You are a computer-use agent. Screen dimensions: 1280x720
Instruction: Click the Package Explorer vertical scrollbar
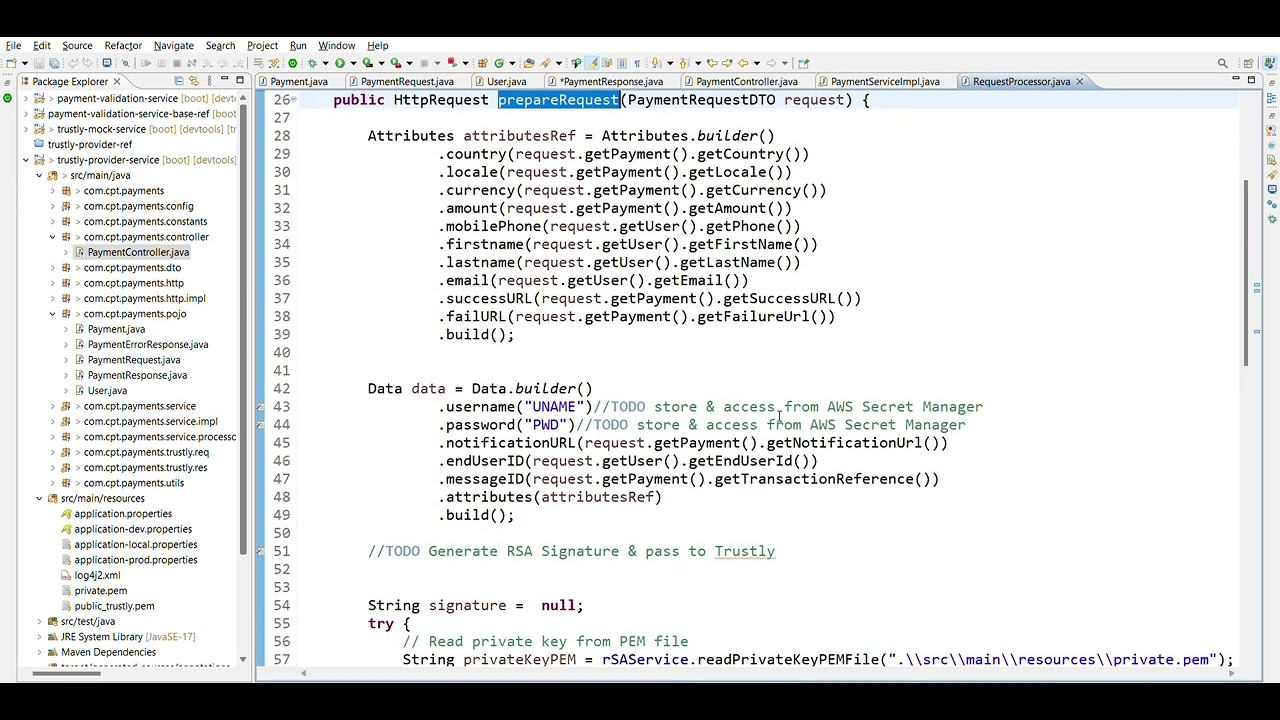click(x=243, y=330)
